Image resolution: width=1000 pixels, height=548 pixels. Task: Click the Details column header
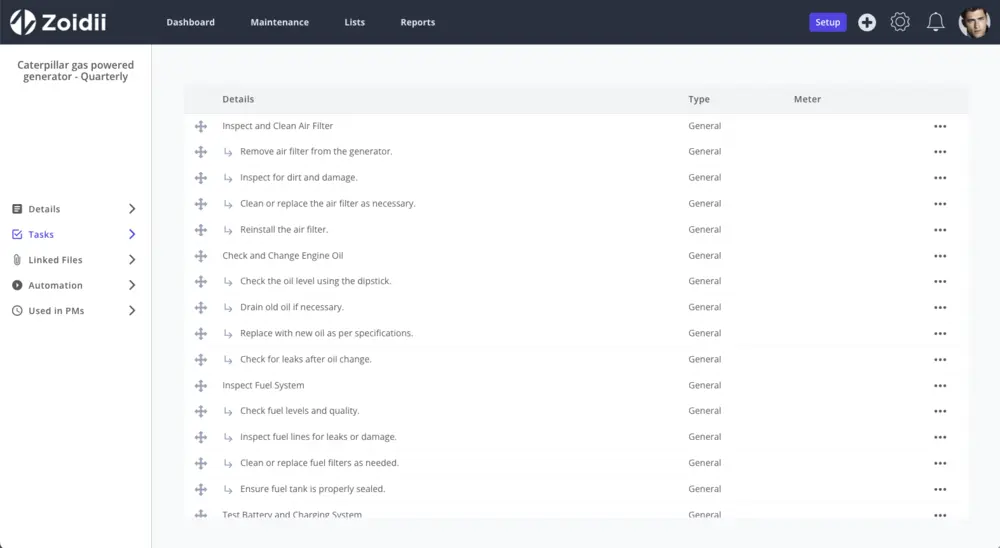click(238, 99)
